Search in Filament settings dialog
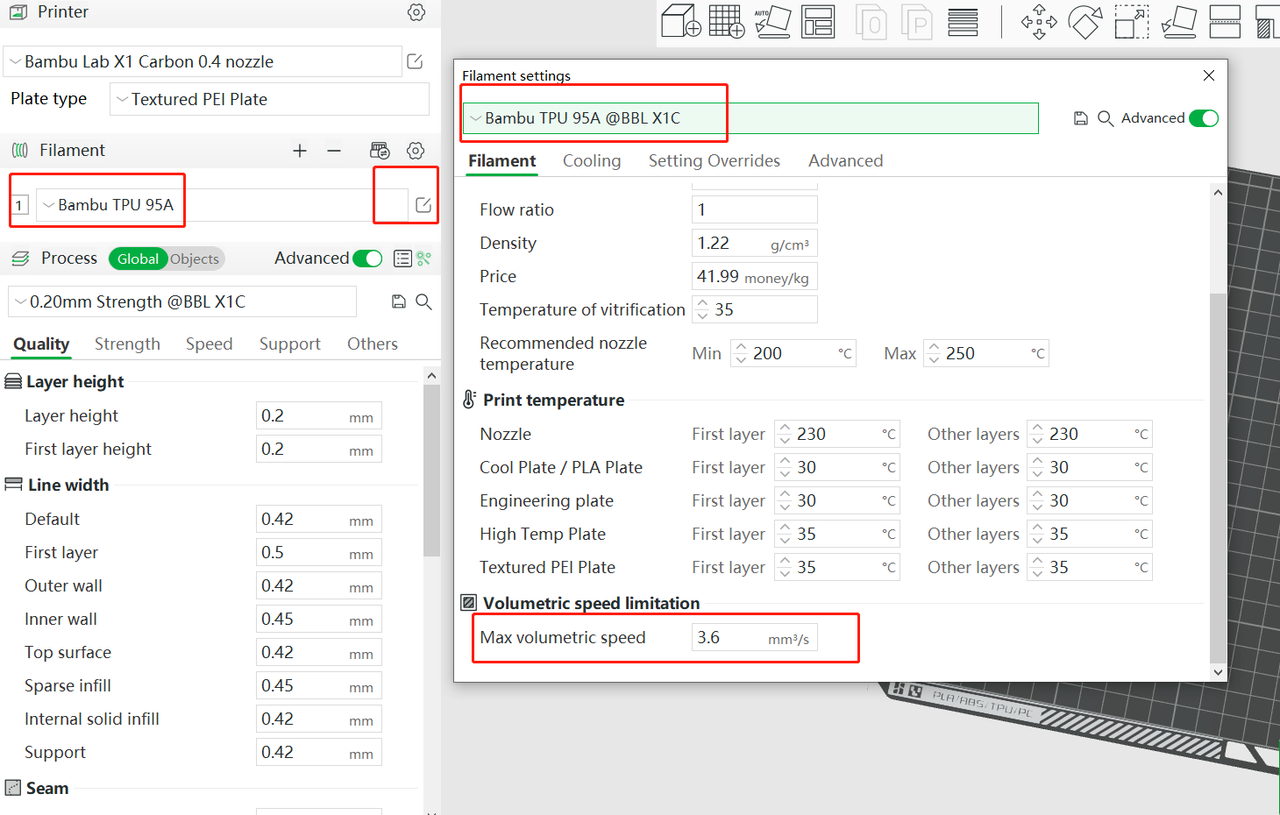Screen dimensions: 1280x815 point(1105,118)
